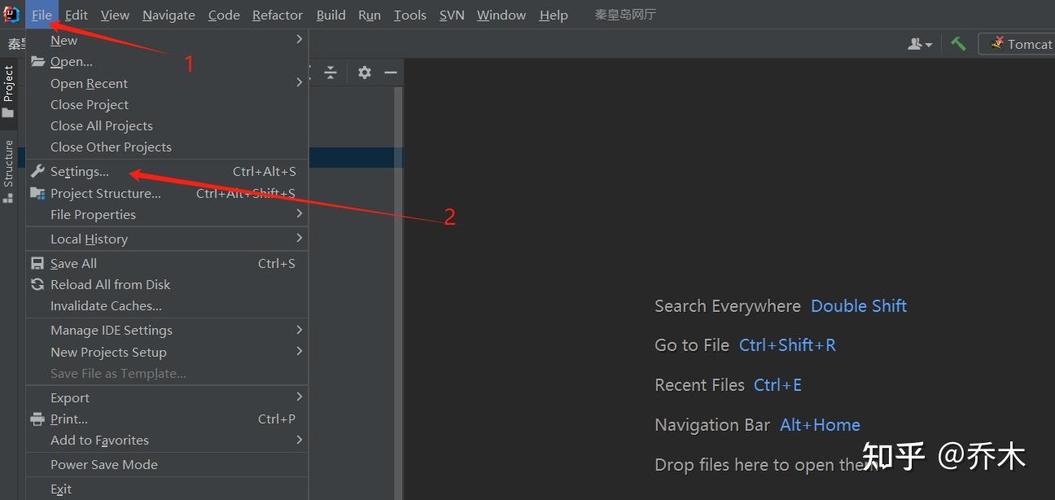The image size is (1055, 500).
Task: Open the Navigate menu
Action: coord(169,15)
